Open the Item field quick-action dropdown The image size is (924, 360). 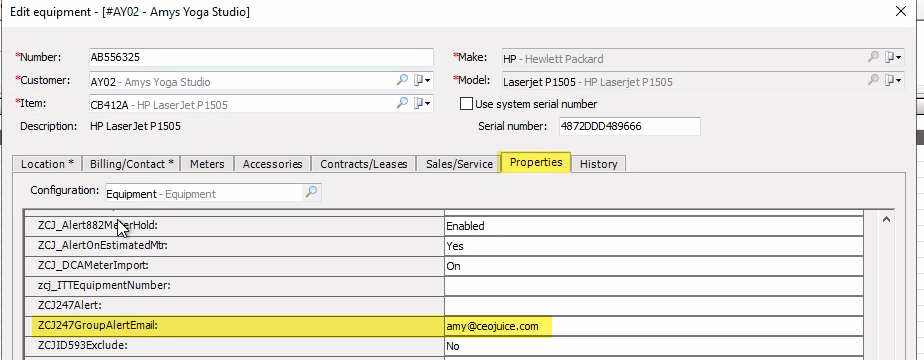pyautogui.click(x=422, y=103)
